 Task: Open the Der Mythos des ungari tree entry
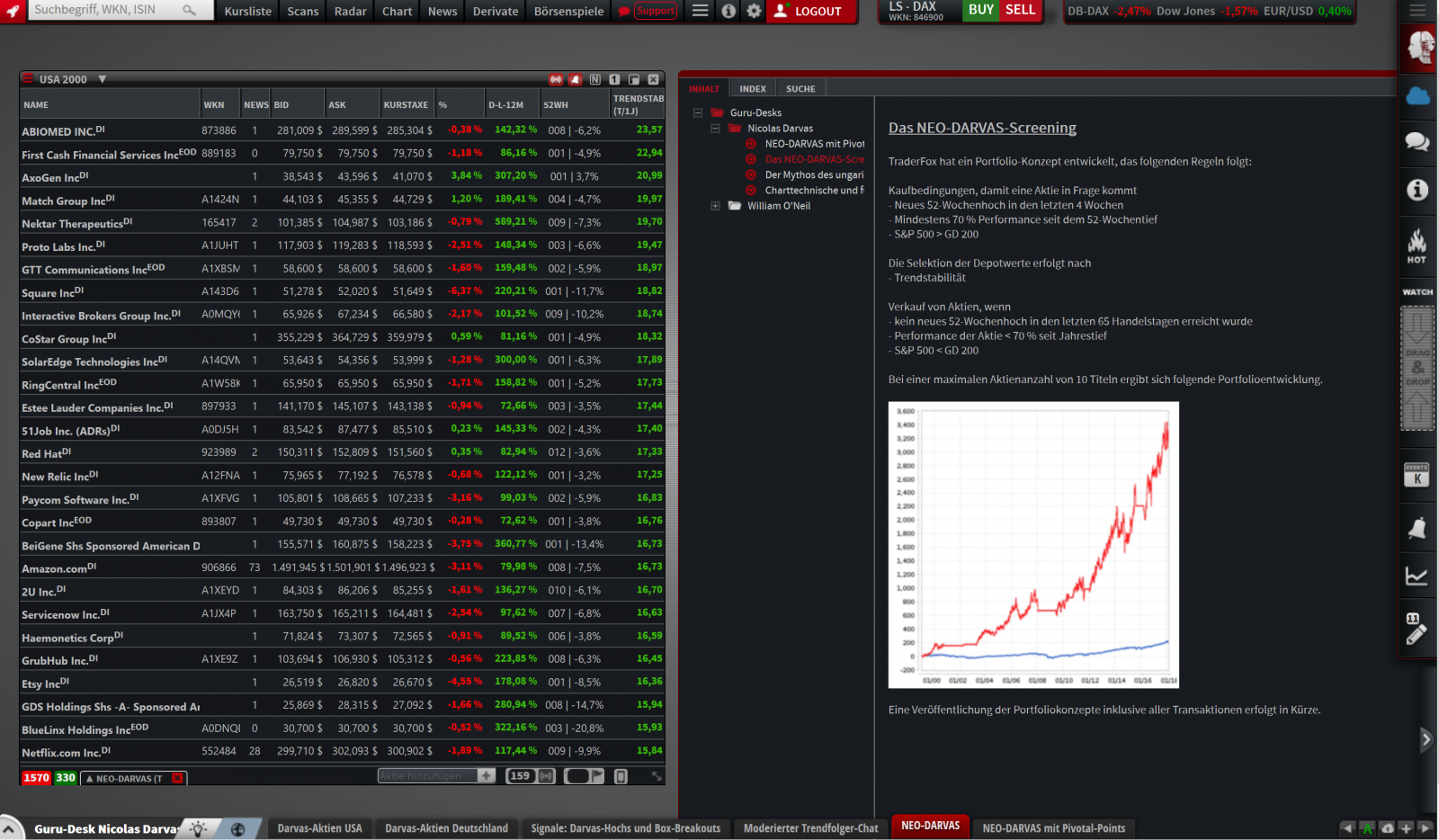click(814, 174)
